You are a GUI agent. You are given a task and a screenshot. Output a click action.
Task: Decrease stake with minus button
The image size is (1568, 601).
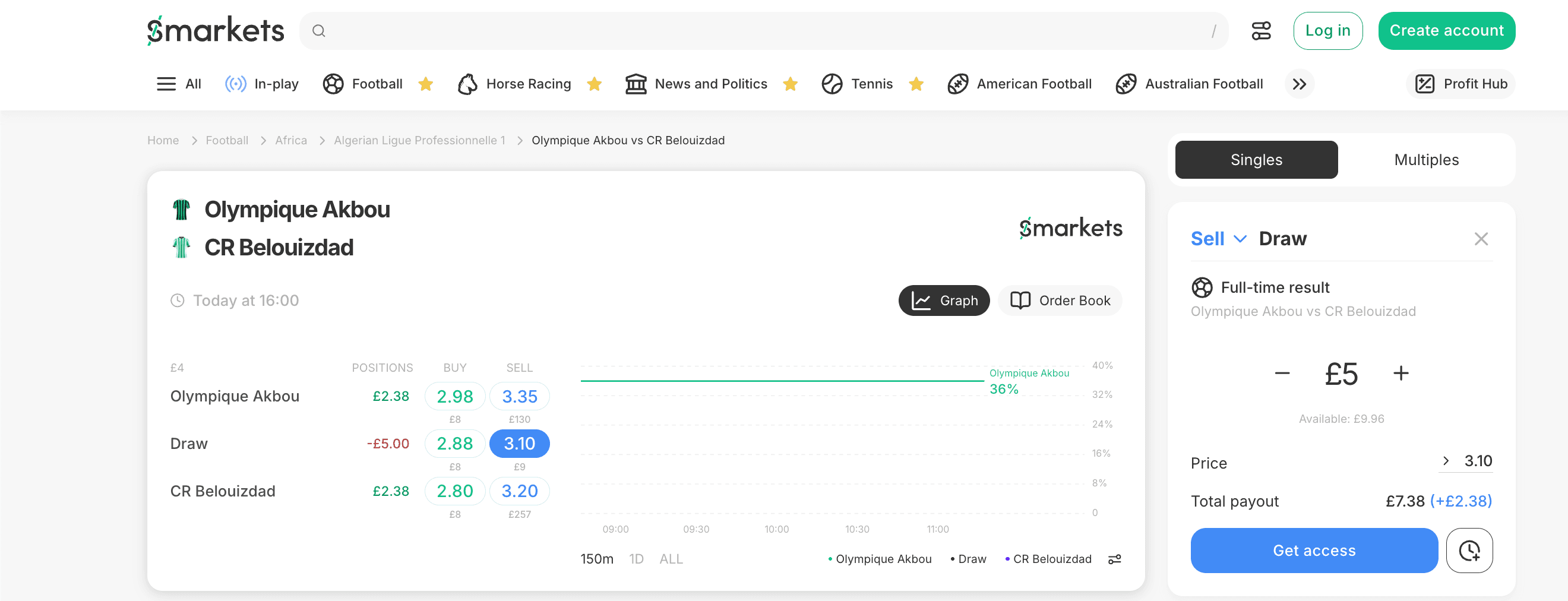tap(1282, 374)
